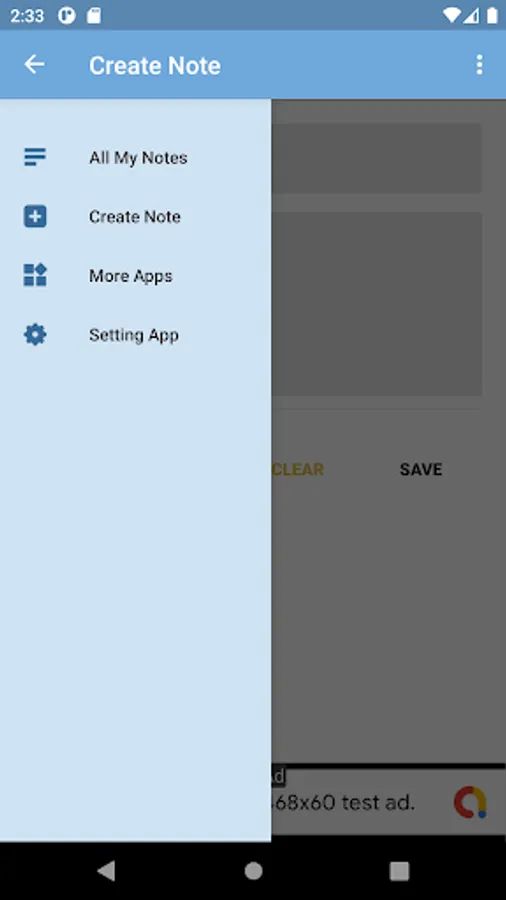Select the Create Note drawer entry
The image size is (506, 900).
(x=134, y=216)
